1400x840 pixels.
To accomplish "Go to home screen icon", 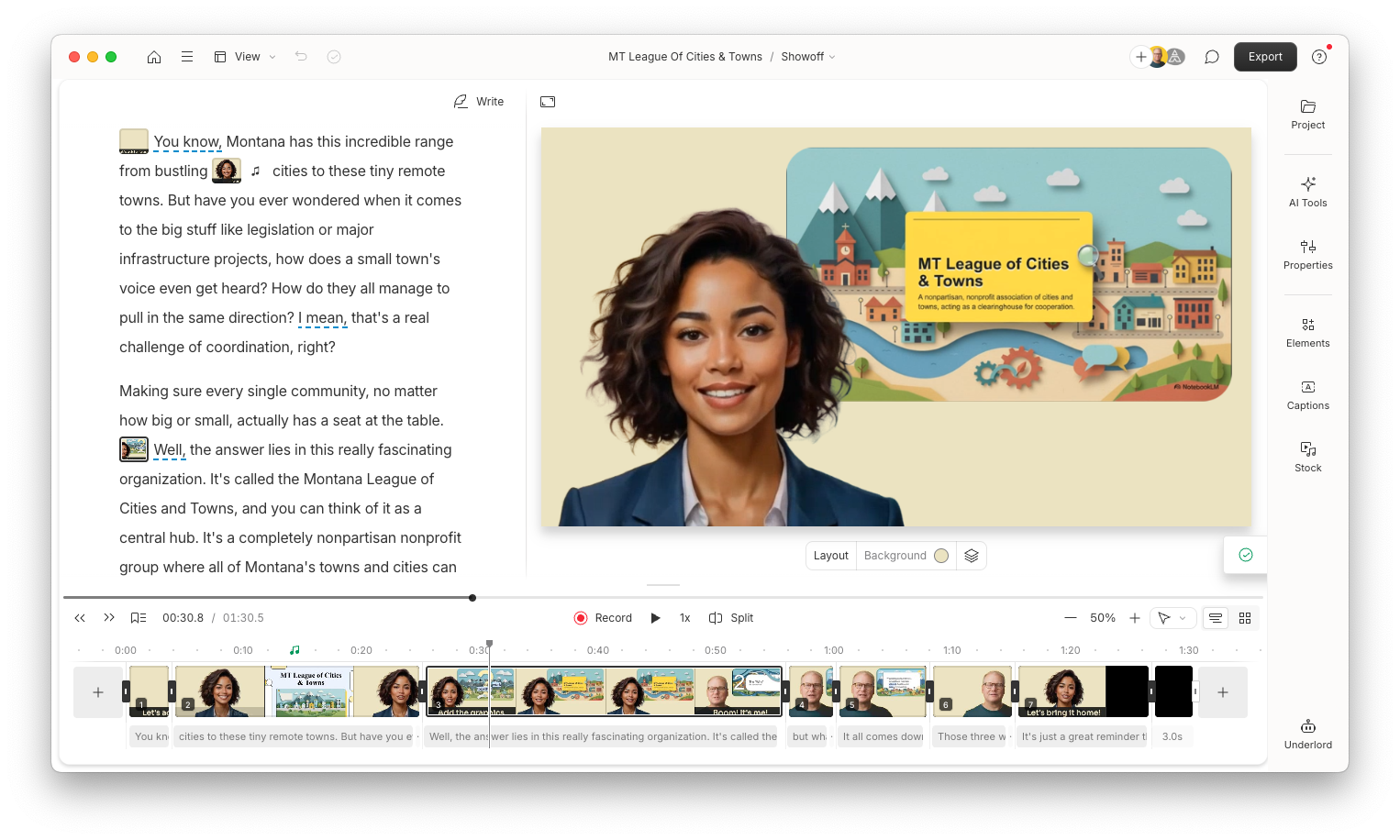I will 154,57.
